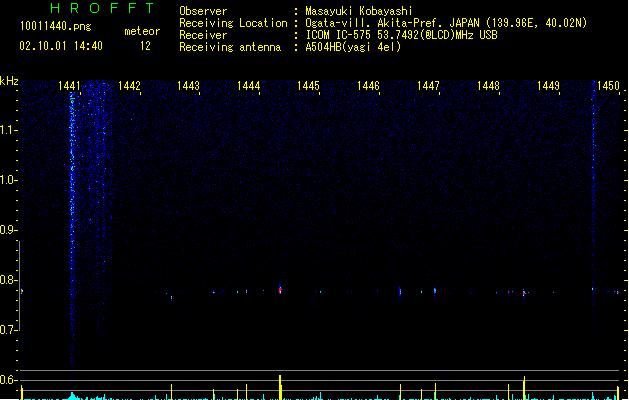
Task: Click the timestamp 02.10.01 14:40
Action: (61, 46)
